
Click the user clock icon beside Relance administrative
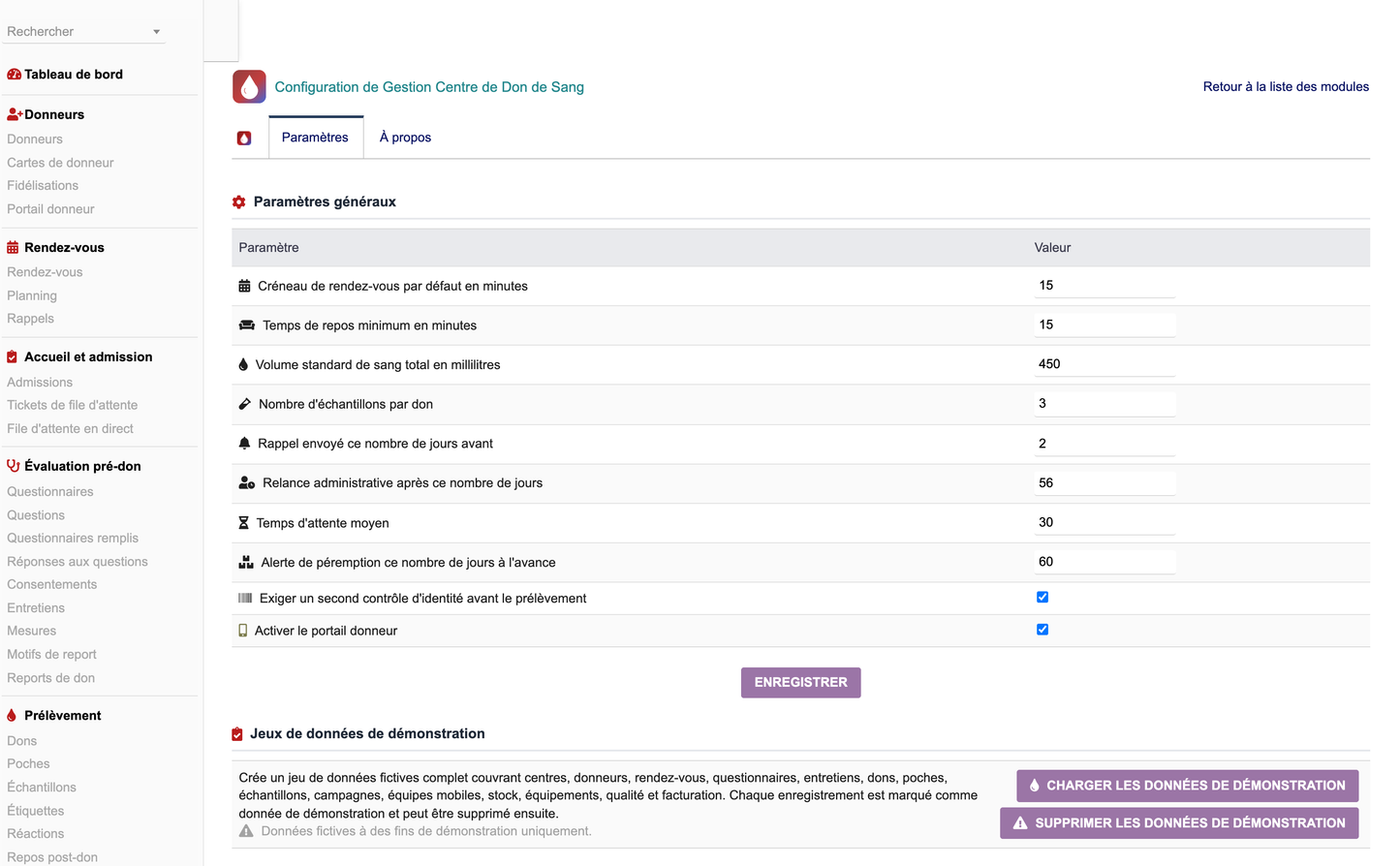point(247,482)
